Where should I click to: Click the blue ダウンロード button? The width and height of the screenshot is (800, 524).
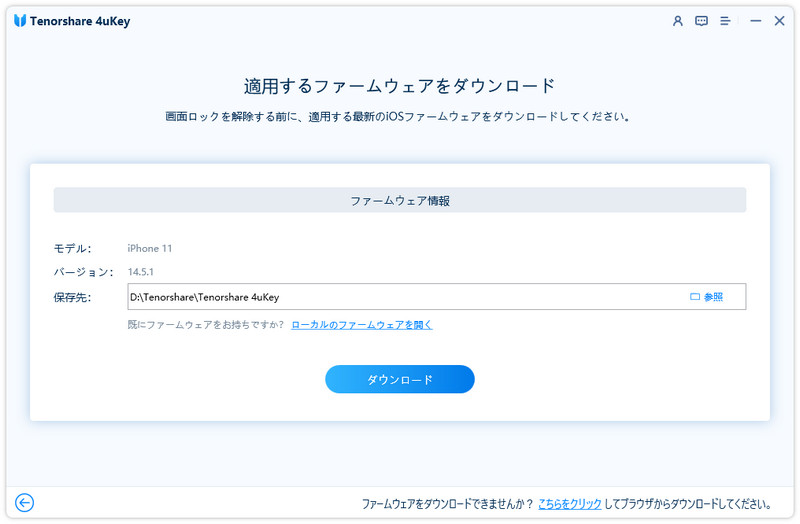coord(400,379)
